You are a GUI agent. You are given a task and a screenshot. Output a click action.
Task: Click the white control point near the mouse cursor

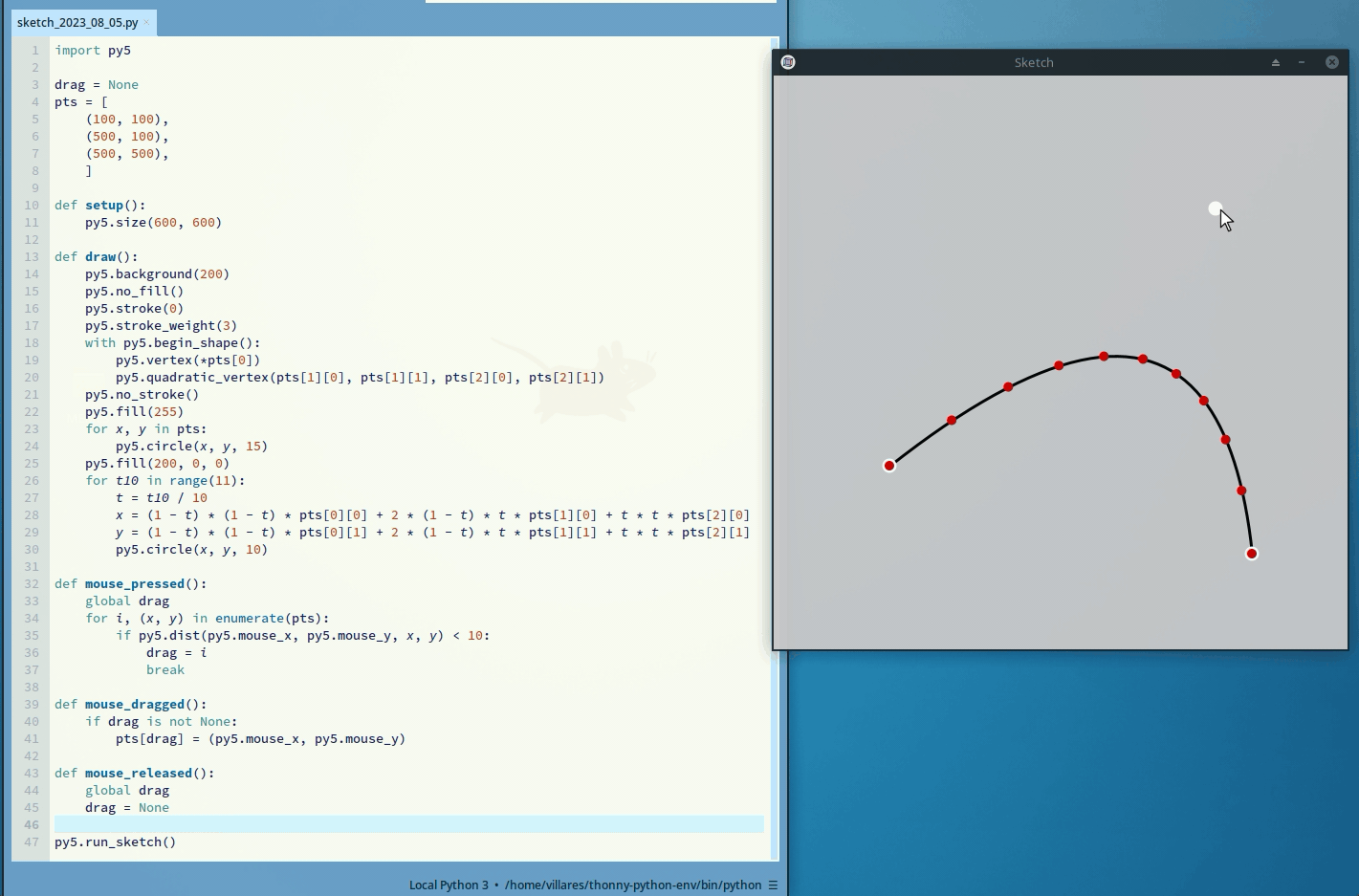click(1215, 208)
